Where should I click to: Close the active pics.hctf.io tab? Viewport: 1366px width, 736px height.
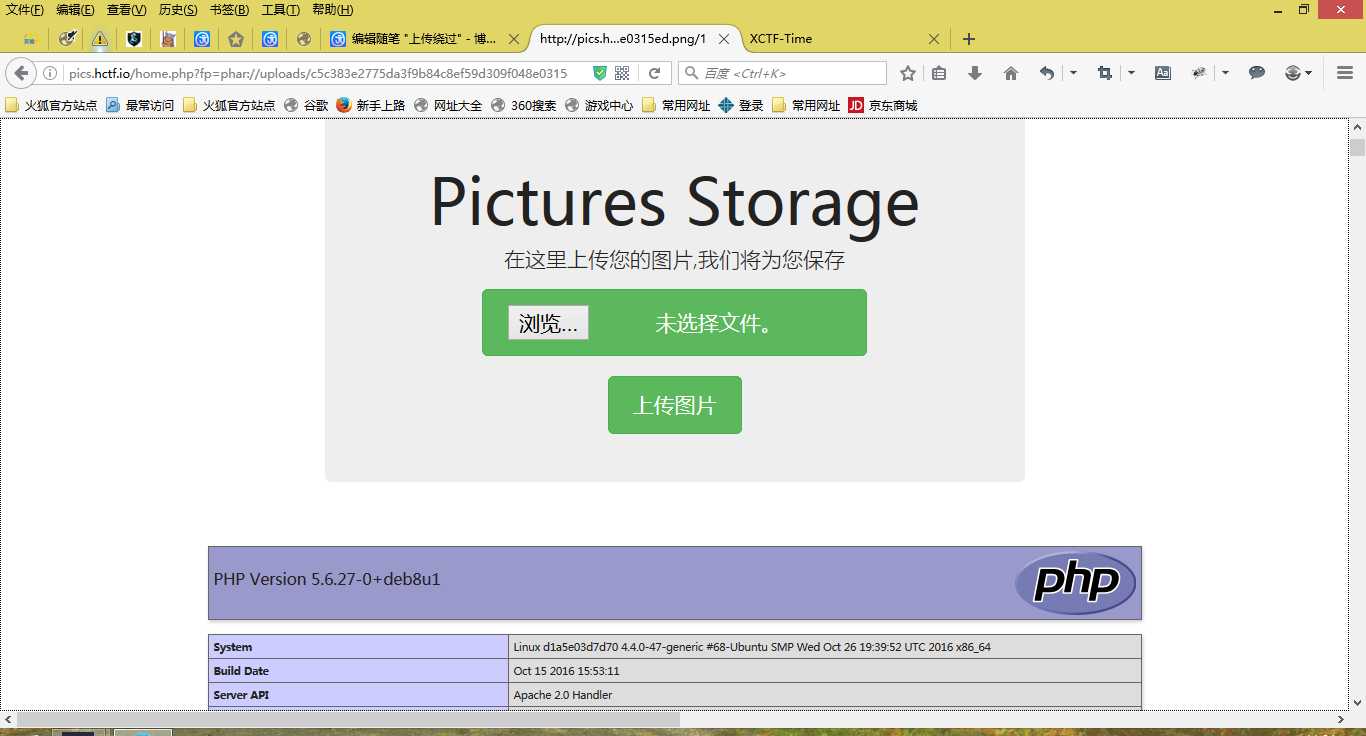point(724,39)
